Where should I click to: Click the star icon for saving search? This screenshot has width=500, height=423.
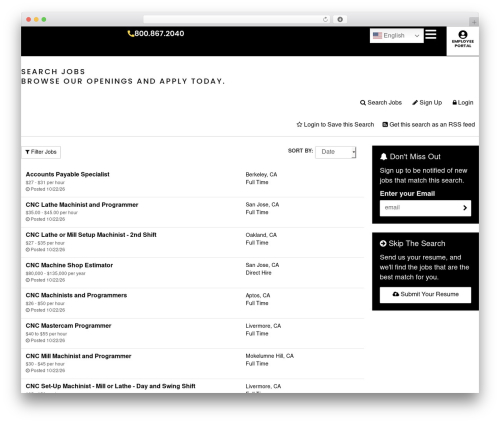click(299, 125)
